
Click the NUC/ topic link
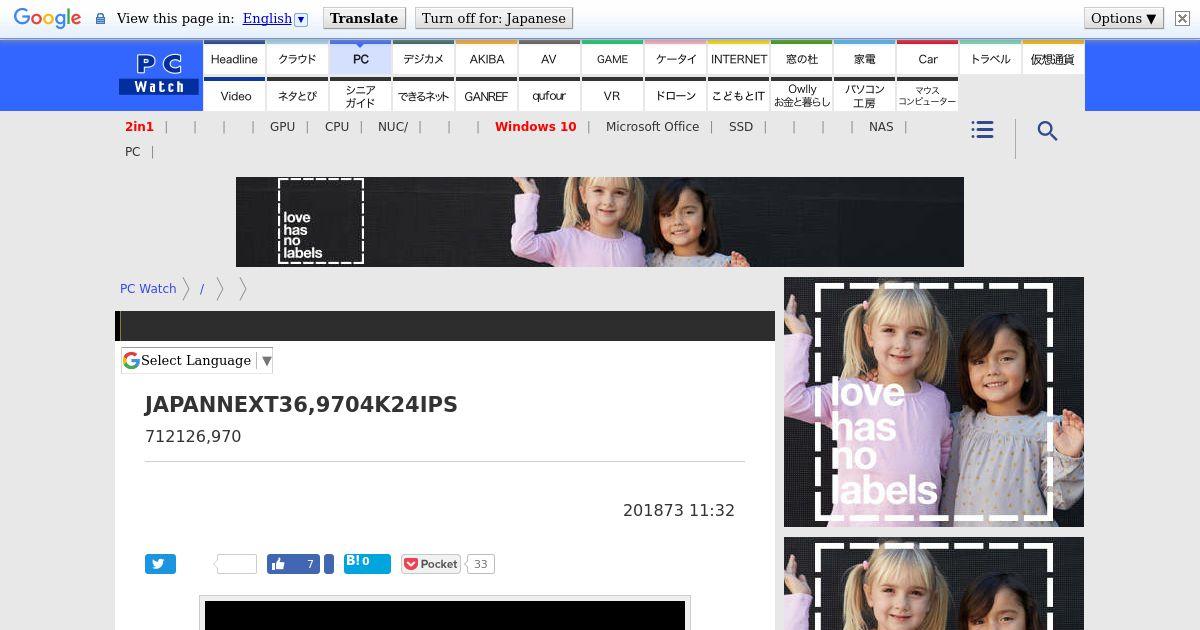pyautogui.click(x=393, y=126)
